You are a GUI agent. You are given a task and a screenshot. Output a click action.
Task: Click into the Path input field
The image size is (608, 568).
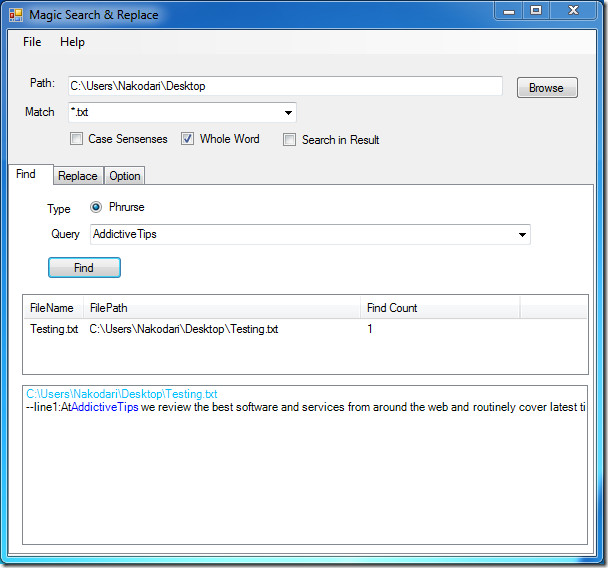coord(285,86)
